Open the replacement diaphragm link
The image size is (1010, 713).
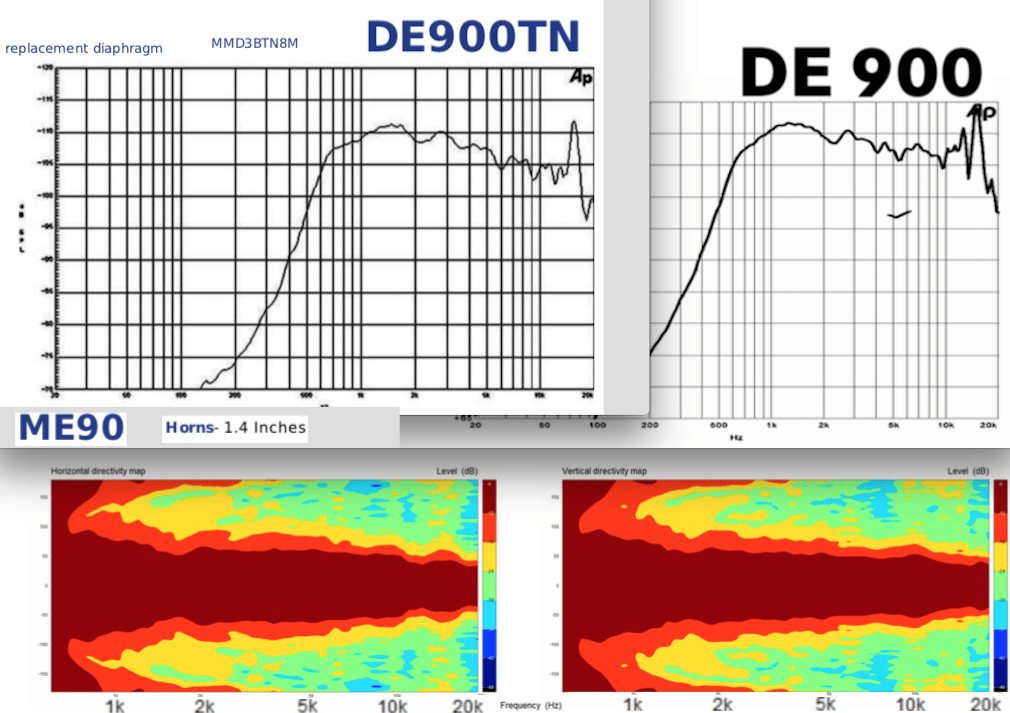[x=84, y=48]
